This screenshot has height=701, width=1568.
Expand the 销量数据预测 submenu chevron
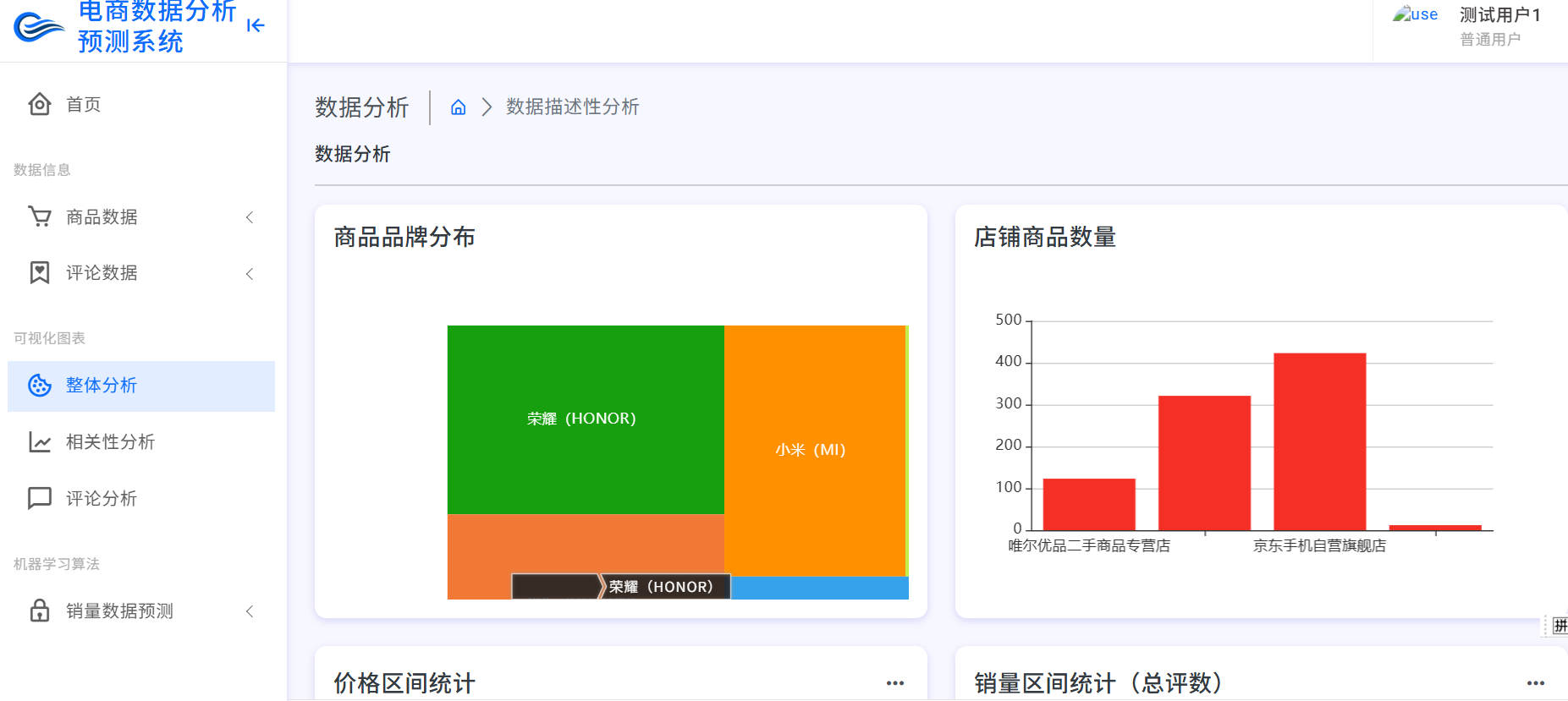(x=250, y=611)
